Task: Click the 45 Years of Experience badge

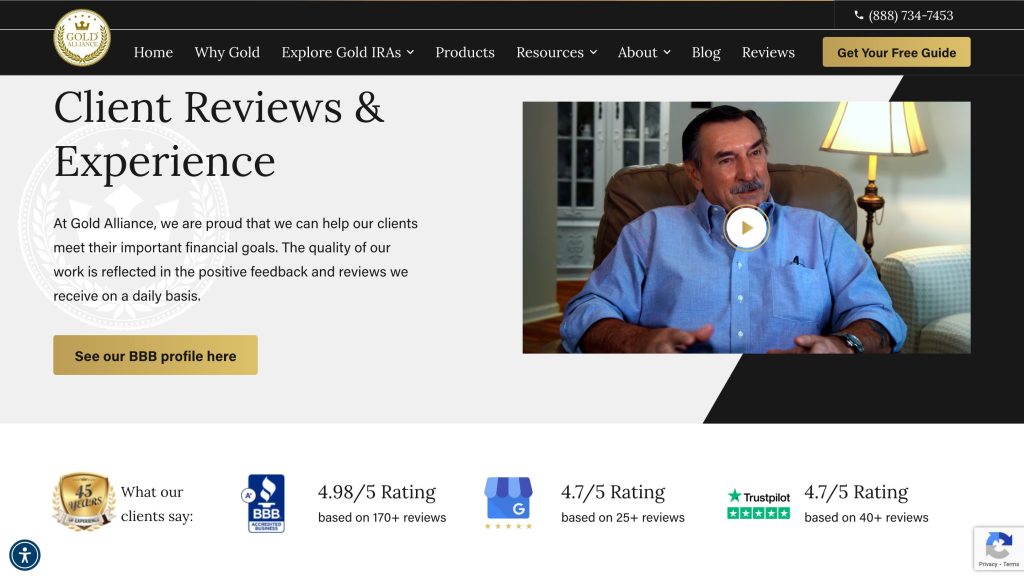Action: pos(84,502)
